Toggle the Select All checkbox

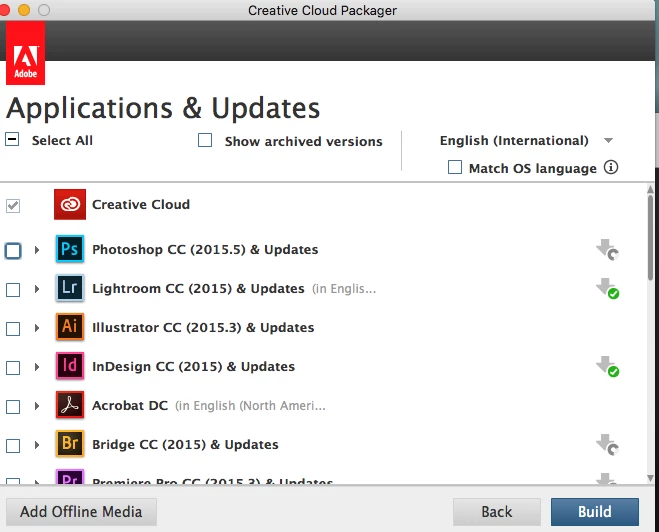[12, 139]
